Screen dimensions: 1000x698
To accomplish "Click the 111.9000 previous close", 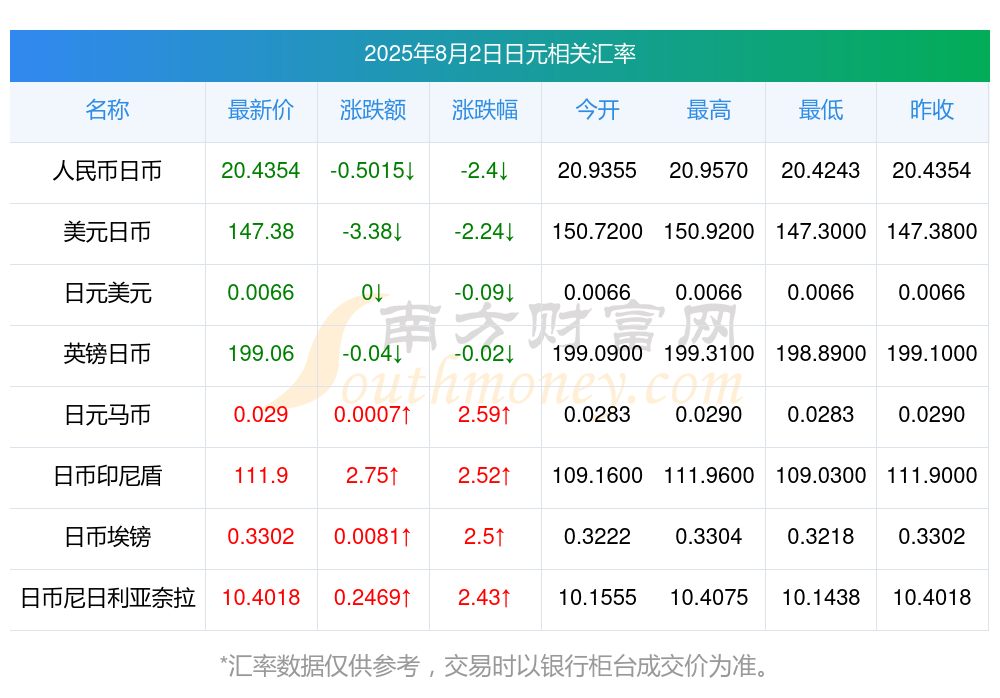I will point(932,475).
